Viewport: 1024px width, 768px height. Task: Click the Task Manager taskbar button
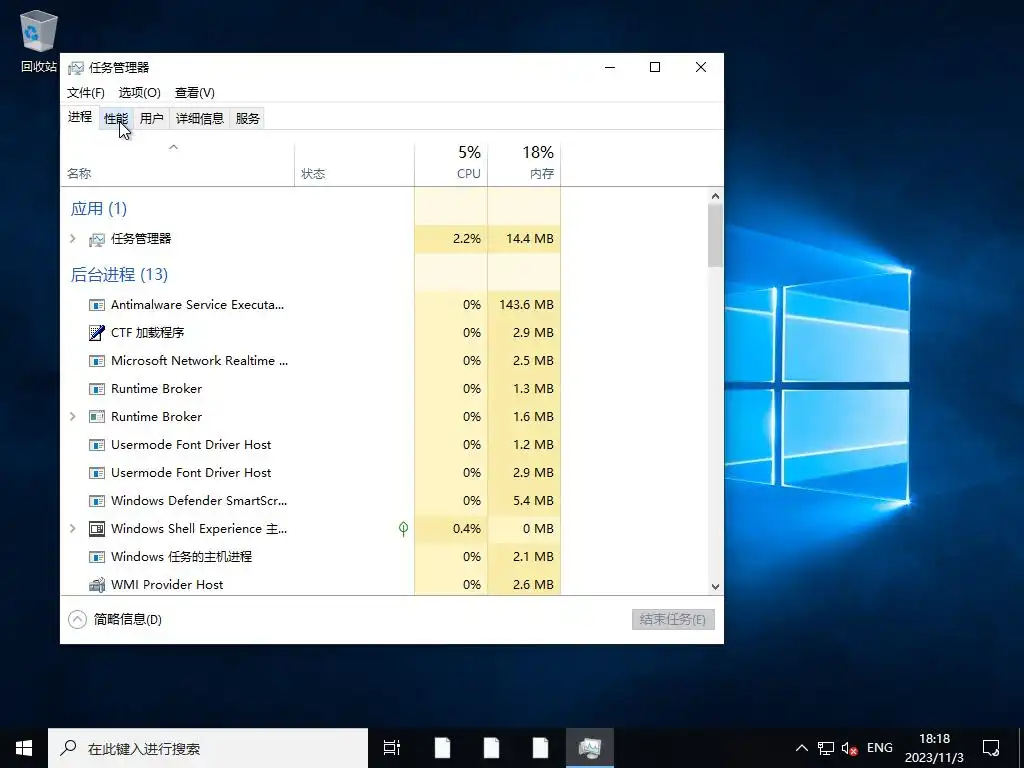pyautogui.click(x=590, y=748)
